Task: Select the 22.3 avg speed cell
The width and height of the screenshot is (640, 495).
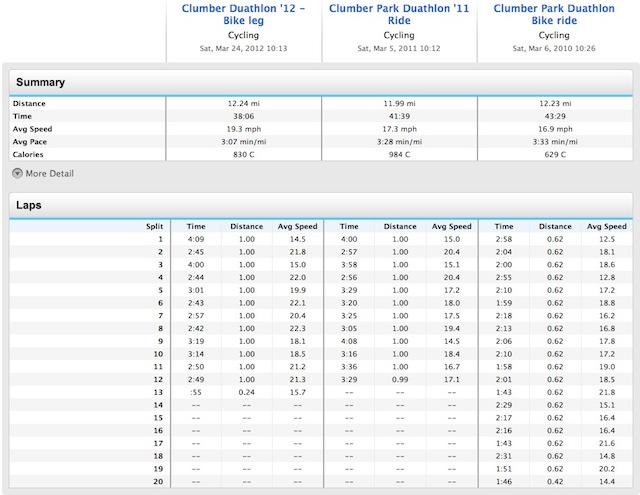Action: tap(298, 329)
